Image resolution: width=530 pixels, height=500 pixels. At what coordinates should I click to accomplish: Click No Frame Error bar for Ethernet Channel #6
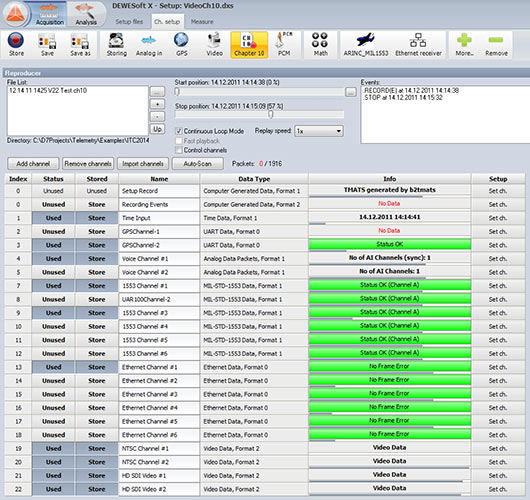click(390, 434)
